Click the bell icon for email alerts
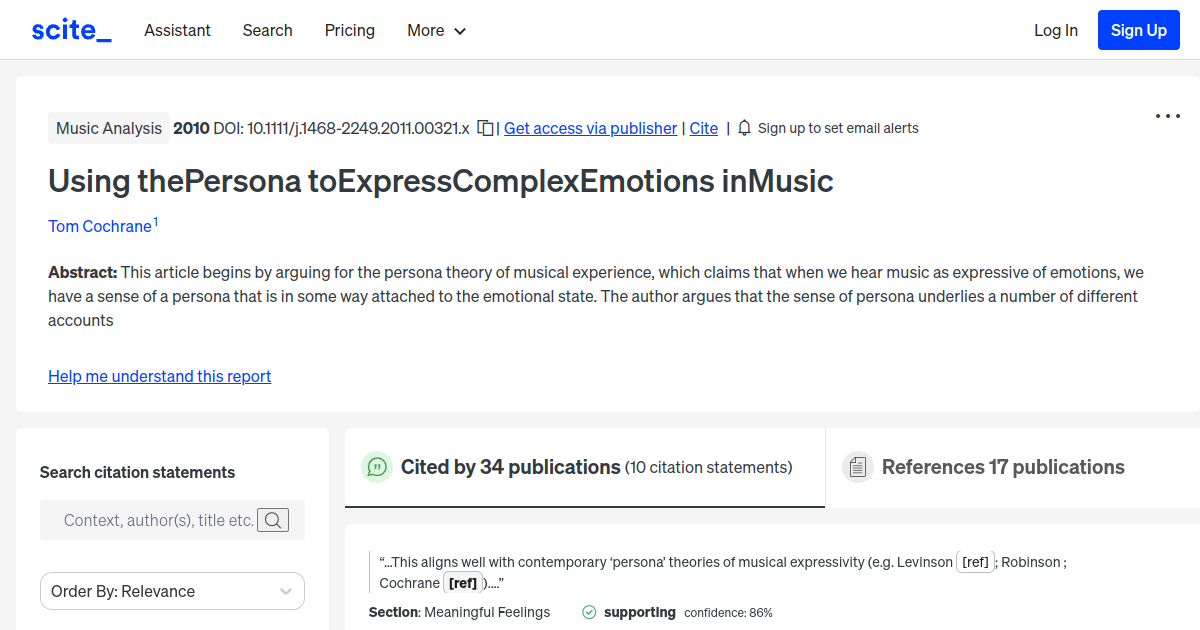Viewport: 1200px width, 630px height. (744, 128)
